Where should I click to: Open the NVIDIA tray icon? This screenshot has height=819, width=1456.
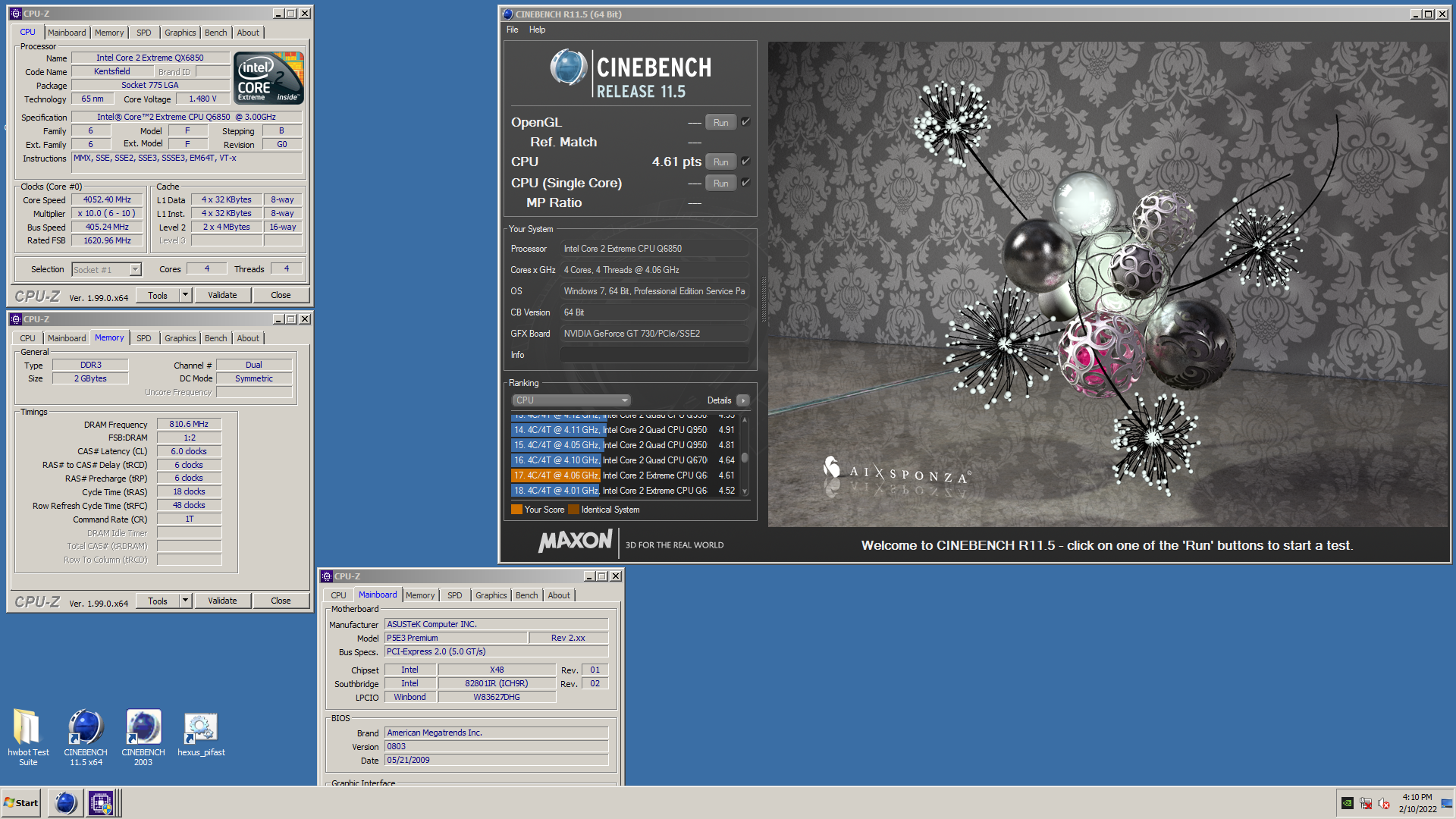point(1348,803)
